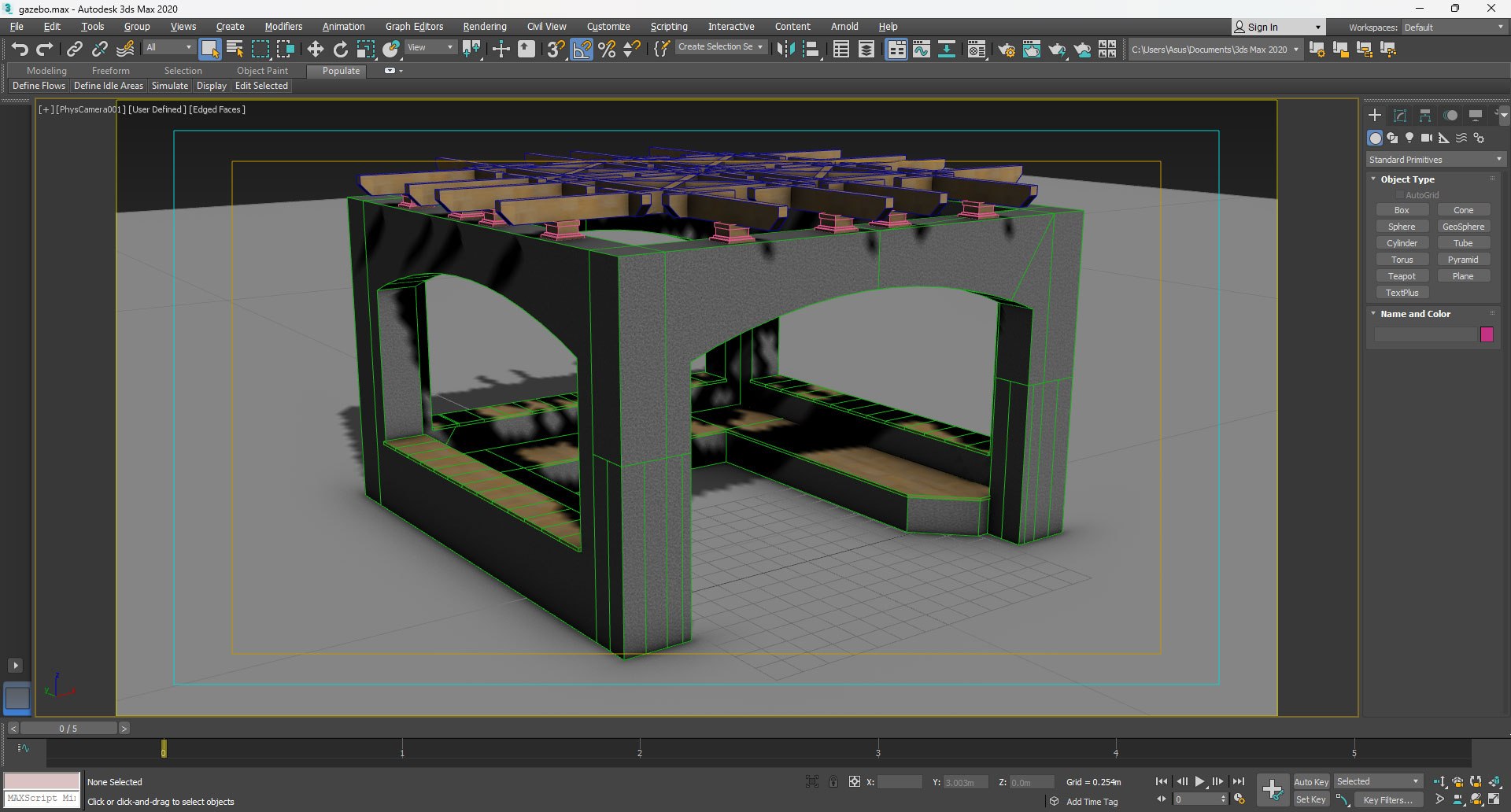Click the Define Flows button
The image size is (1511, 812).
point(39,86)
